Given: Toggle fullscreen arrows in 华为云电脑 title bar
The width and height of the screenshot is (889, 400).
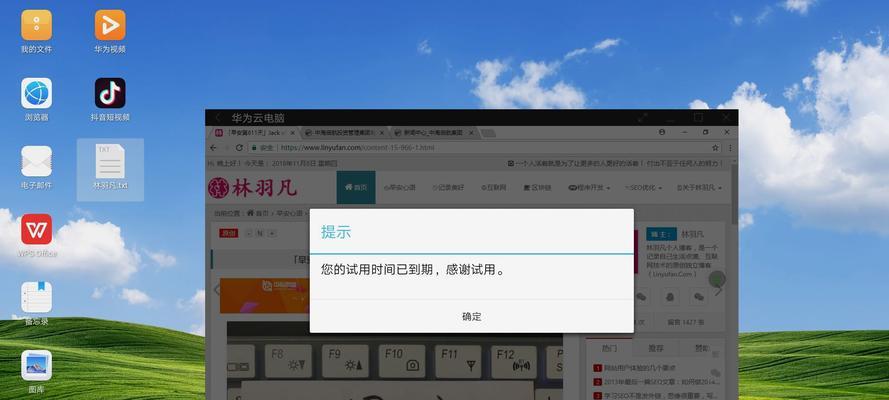Looking at the screenshot, I should [x=642, y=117].
